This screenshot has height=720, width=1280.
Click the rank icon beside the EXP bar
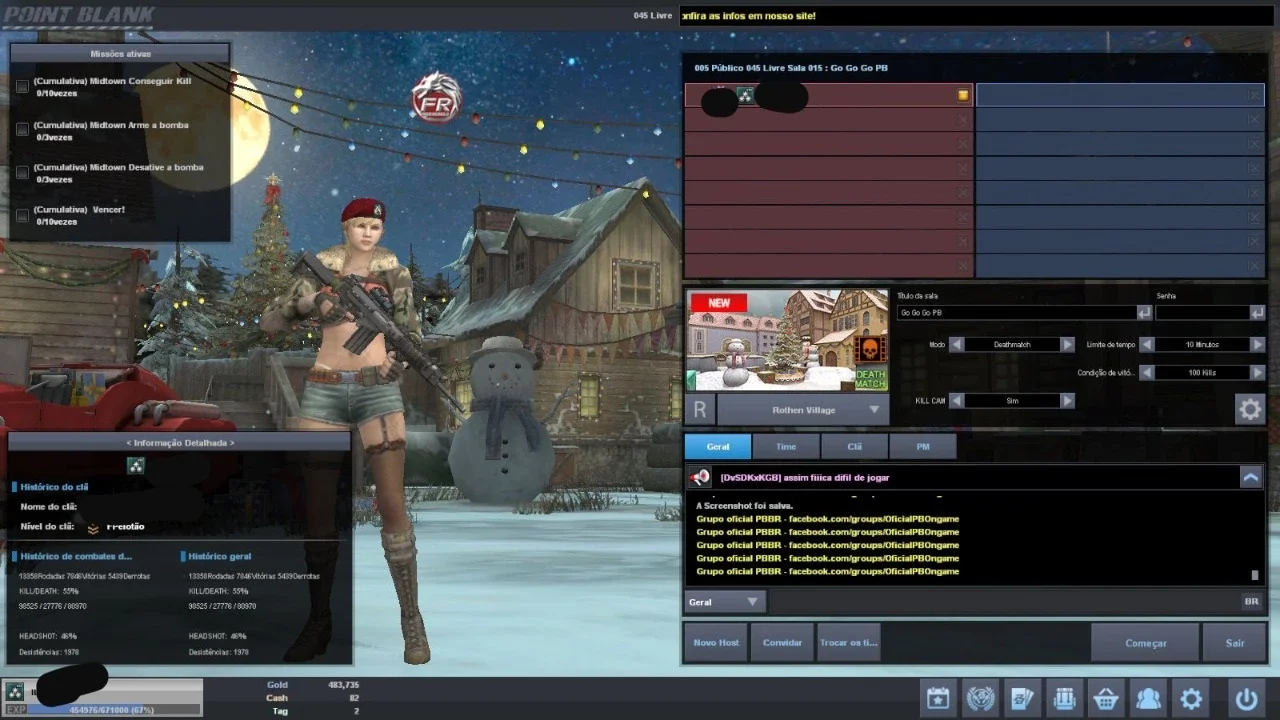(15, 691)
